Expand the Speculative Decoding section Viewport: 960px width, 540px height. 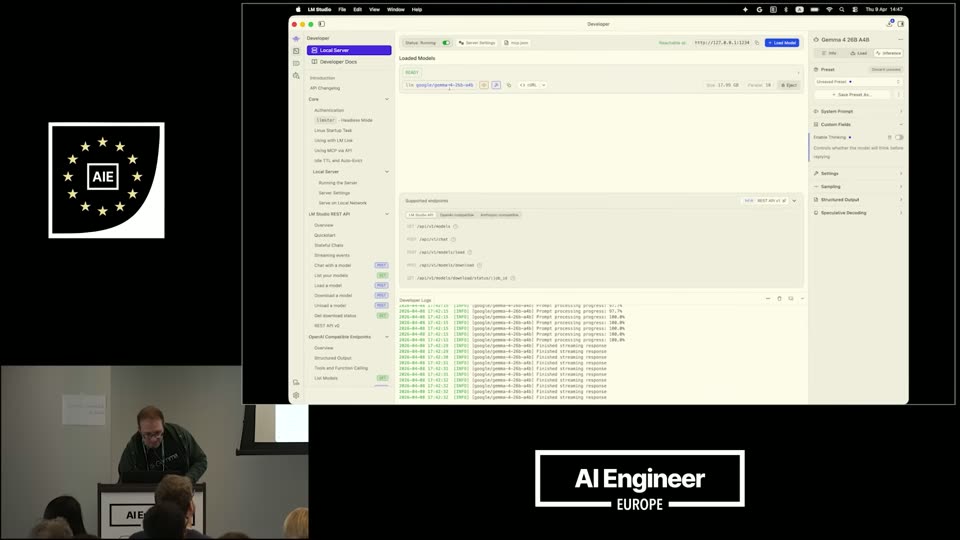point(858,213)
